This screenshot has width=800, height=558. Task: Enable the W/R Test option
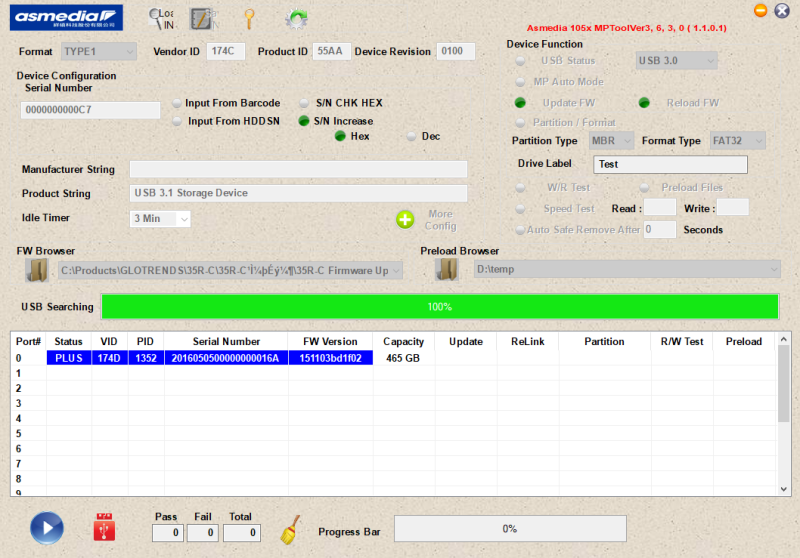(520, 188)
